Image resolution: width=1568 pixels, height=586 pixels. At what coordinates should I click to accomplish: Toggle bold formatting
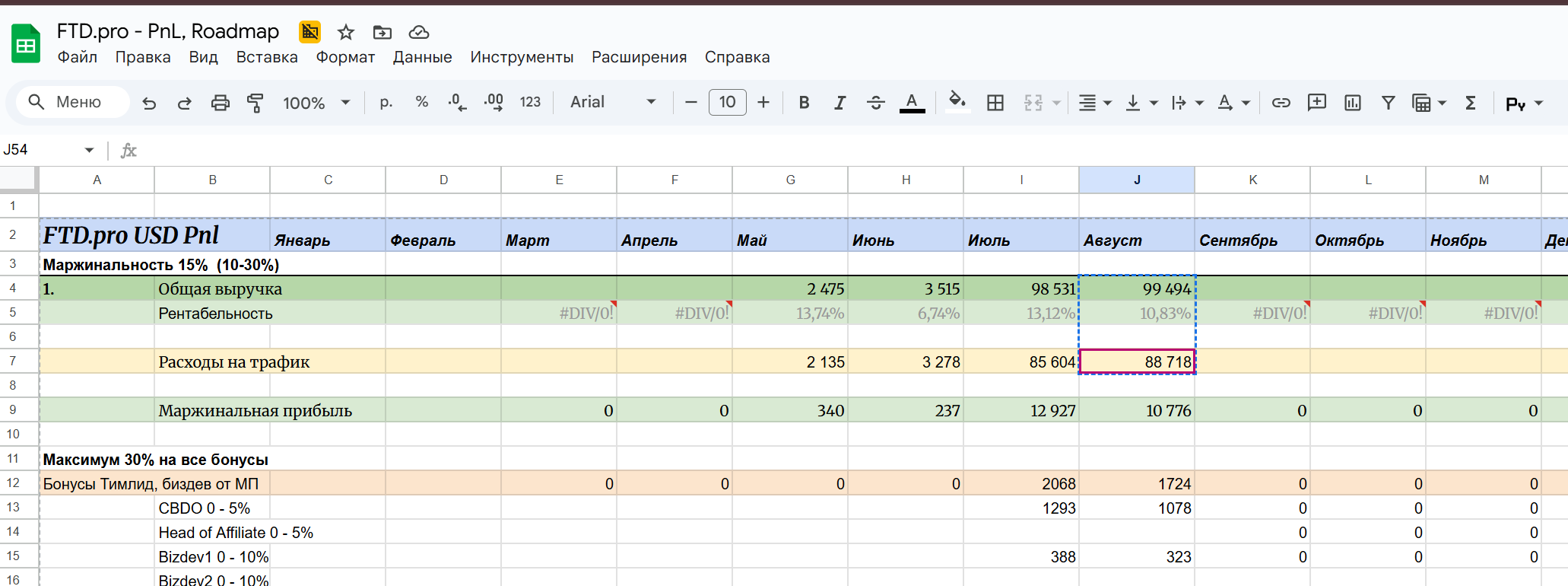pos(804,102)
